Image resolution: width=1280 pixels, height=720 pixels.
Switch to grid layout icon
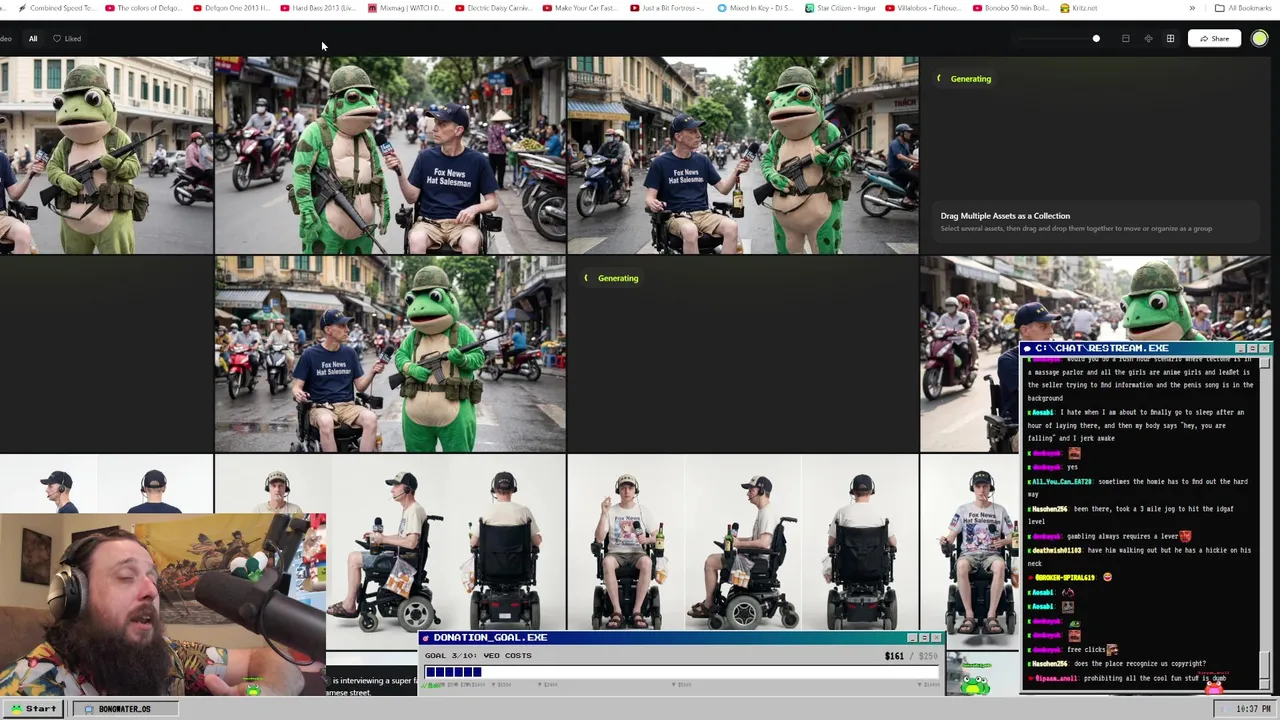(x=1170, y=39)
